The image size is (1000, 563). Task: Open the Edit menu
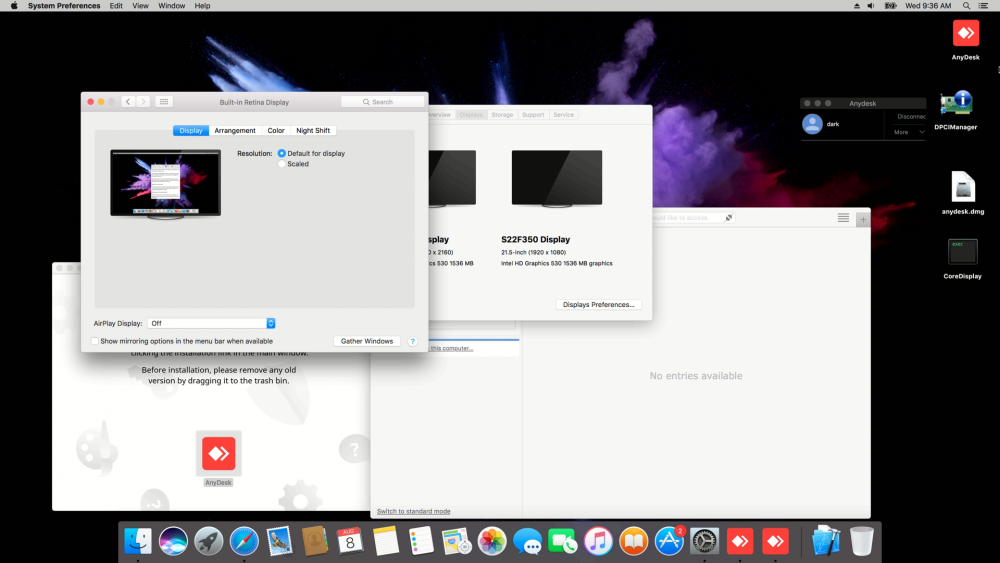116,6
